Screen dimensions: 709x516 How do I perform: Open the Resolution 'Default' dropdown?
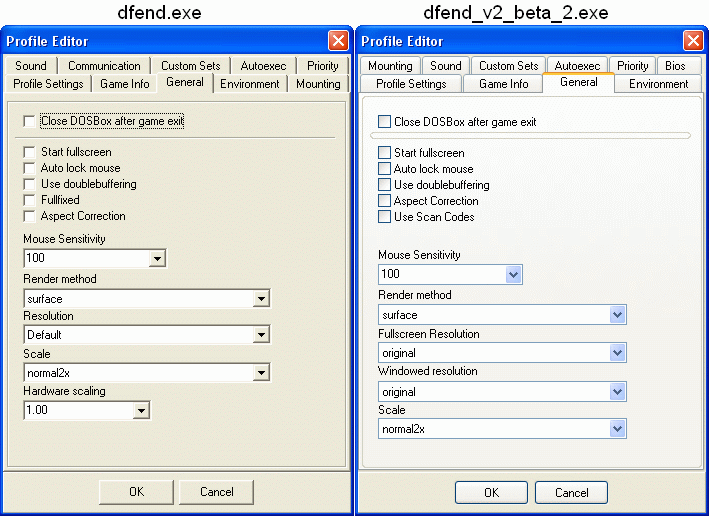[x=261, y=335]
